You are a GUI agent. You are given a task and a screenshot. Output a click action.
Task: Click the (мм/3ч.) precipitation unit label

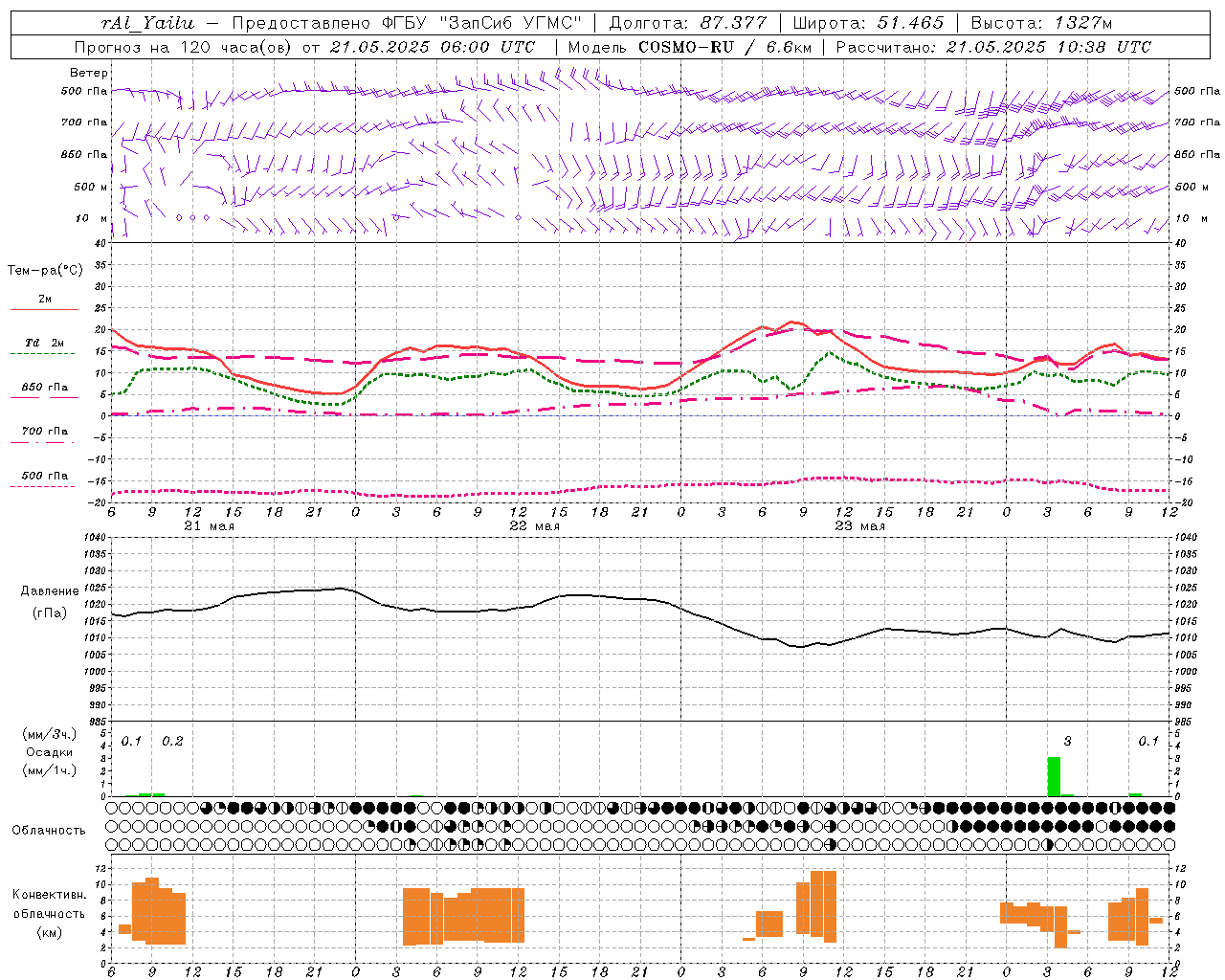tap(49, 734)
